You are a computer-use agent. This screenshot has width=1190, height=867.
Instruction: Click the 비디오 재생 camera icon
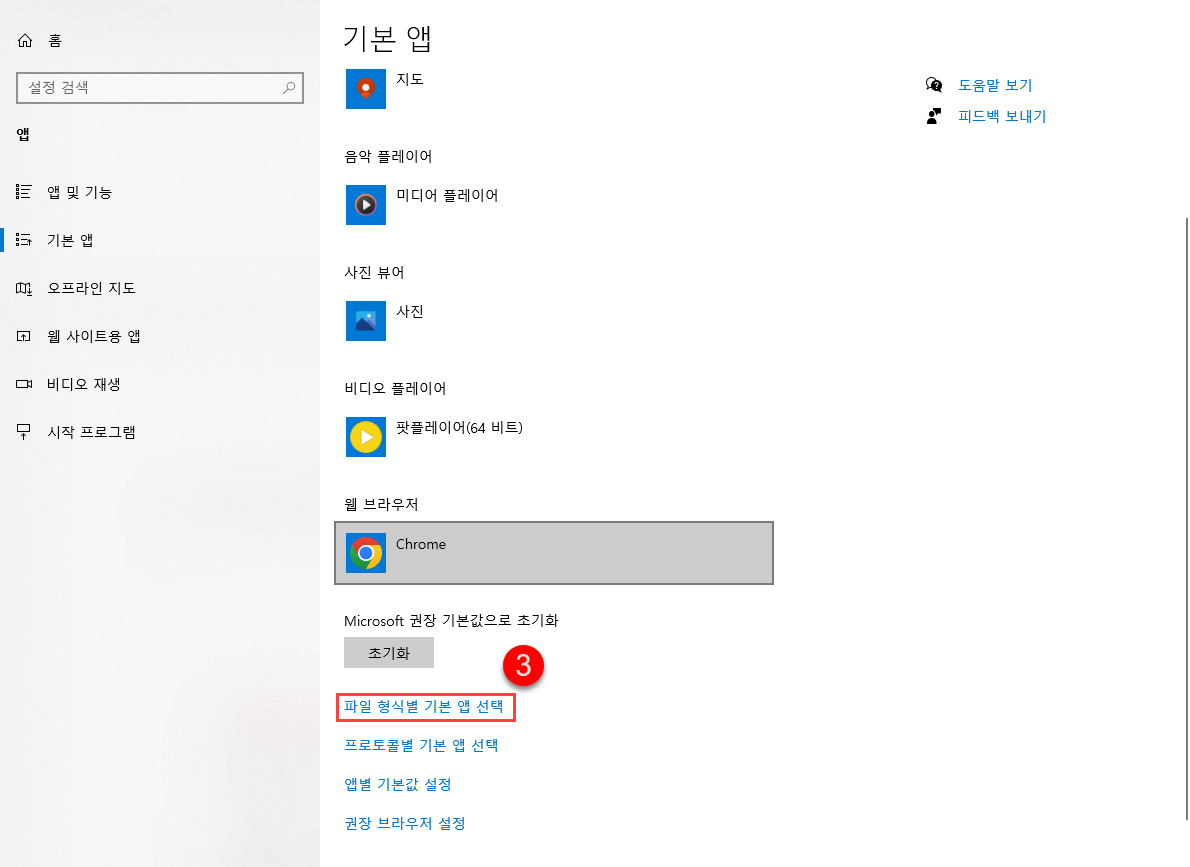click(24, 384)
